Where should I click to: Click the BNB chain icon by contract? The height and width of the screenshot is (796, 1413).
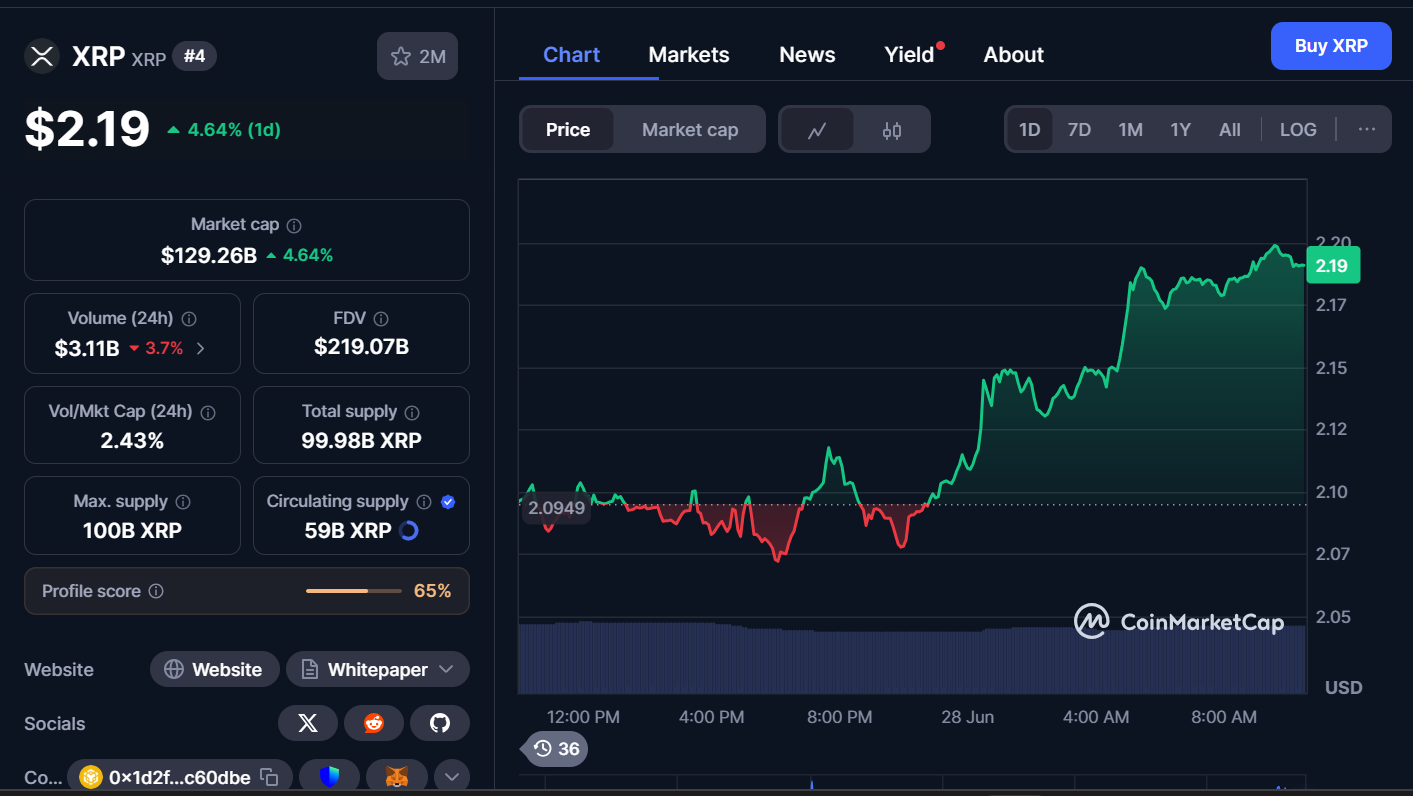coord(91,777)
